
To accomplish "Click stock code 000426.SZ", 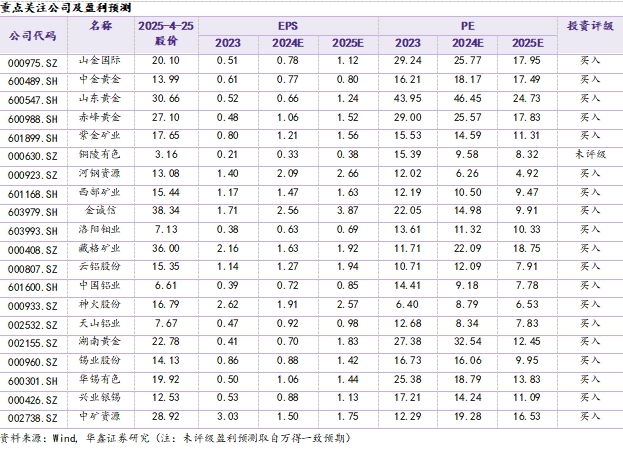I will tap(33, 400).
